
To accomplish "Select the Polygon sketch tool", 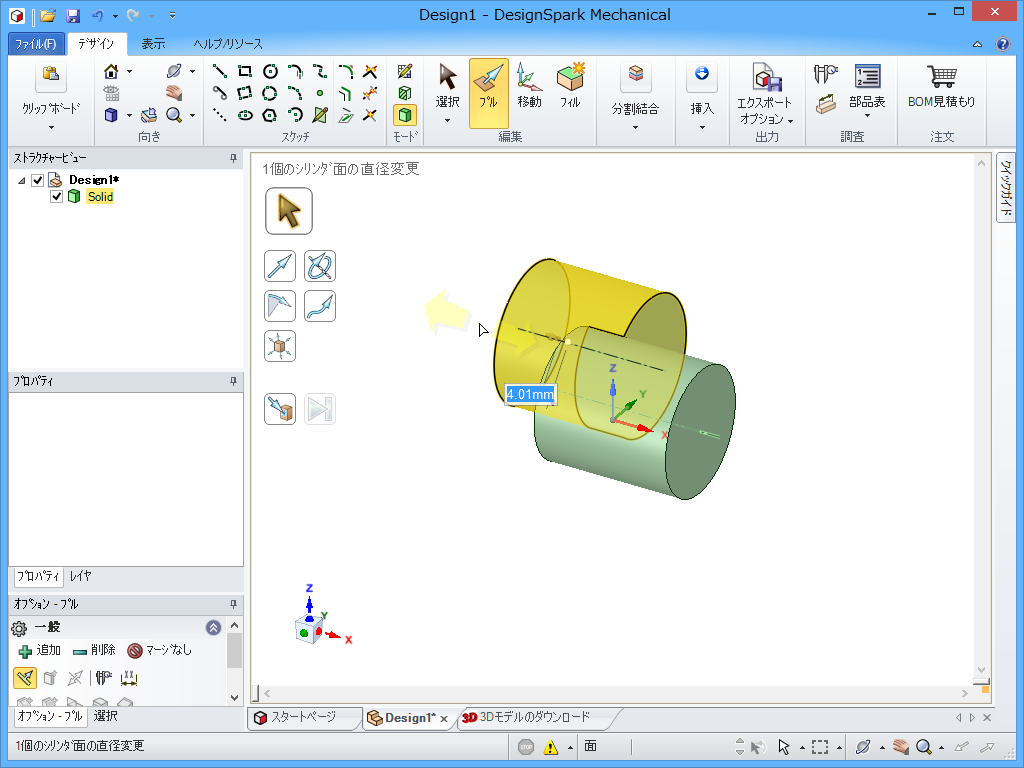I will click(x=270, y=116).
